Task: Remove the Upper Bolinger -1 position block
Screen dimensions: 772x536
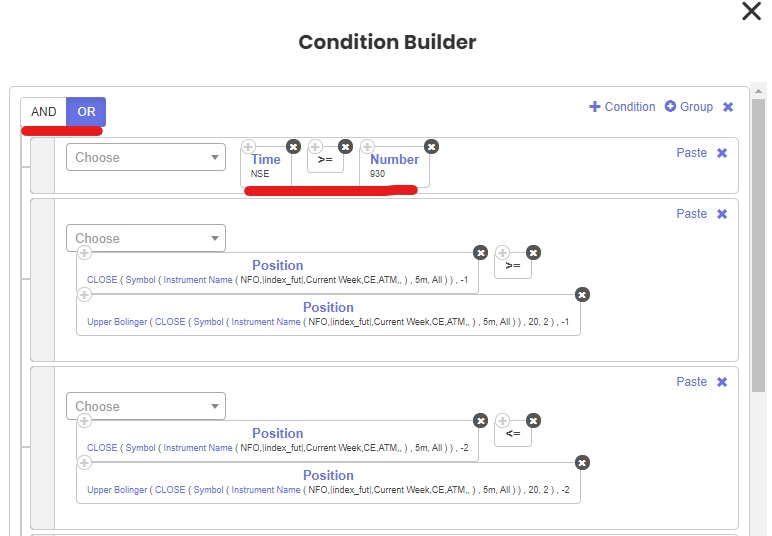Action: pos(583,294)
